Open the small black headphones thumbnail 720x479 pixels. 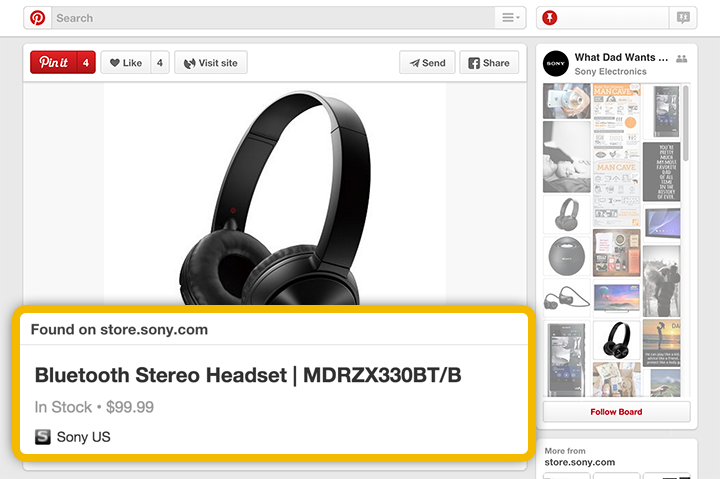(616, 340)
